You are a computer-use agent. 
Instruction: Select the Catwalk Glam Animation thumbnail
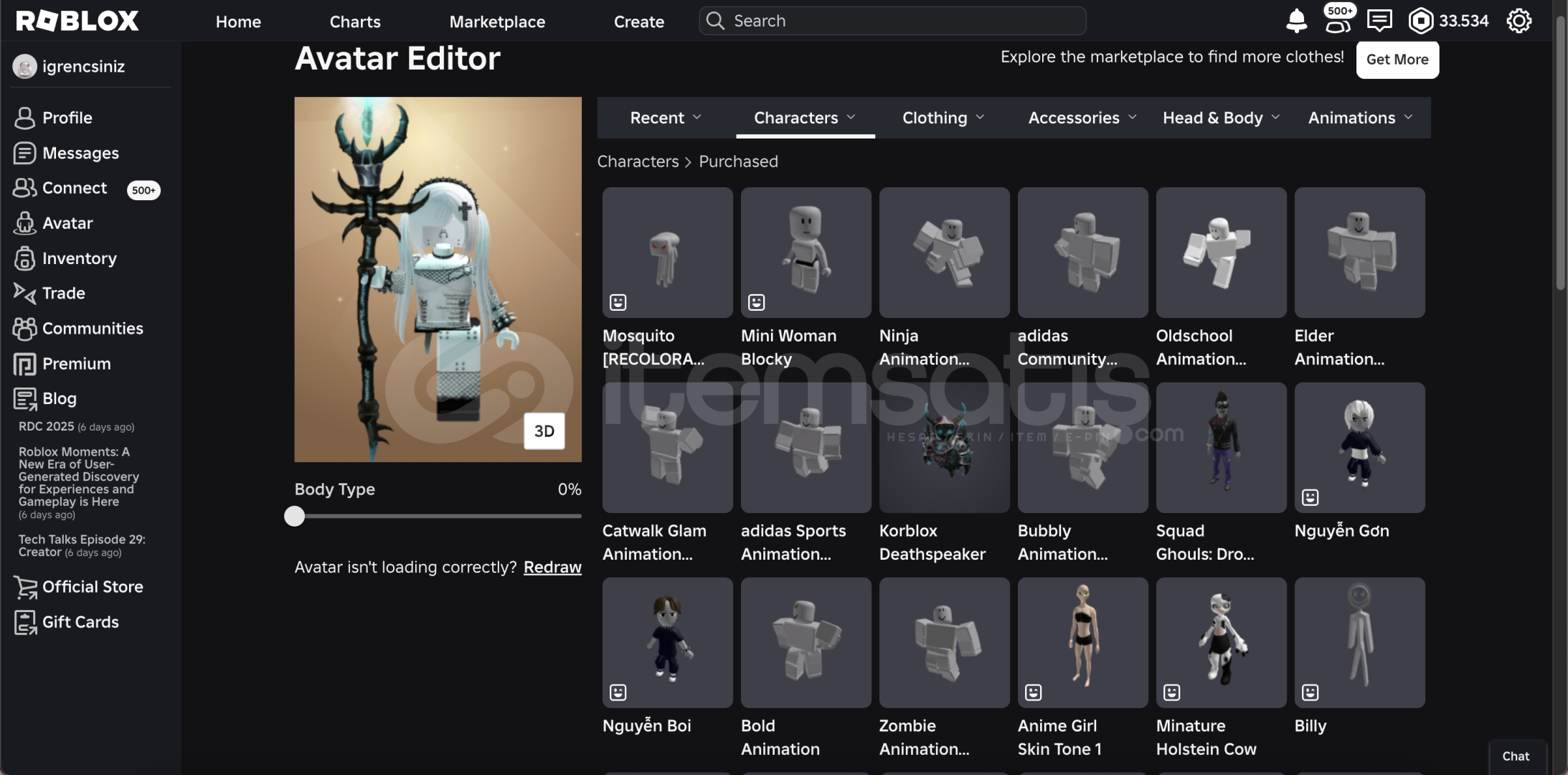coord(667,448)
